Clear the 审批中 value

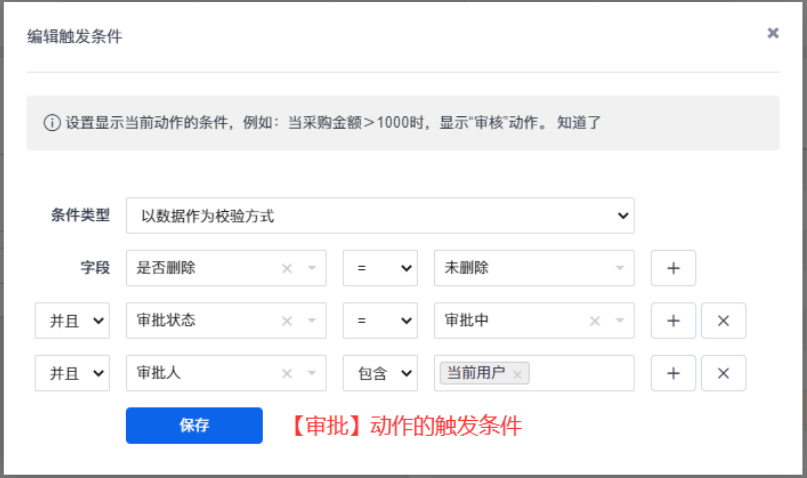tap(595, 321)
